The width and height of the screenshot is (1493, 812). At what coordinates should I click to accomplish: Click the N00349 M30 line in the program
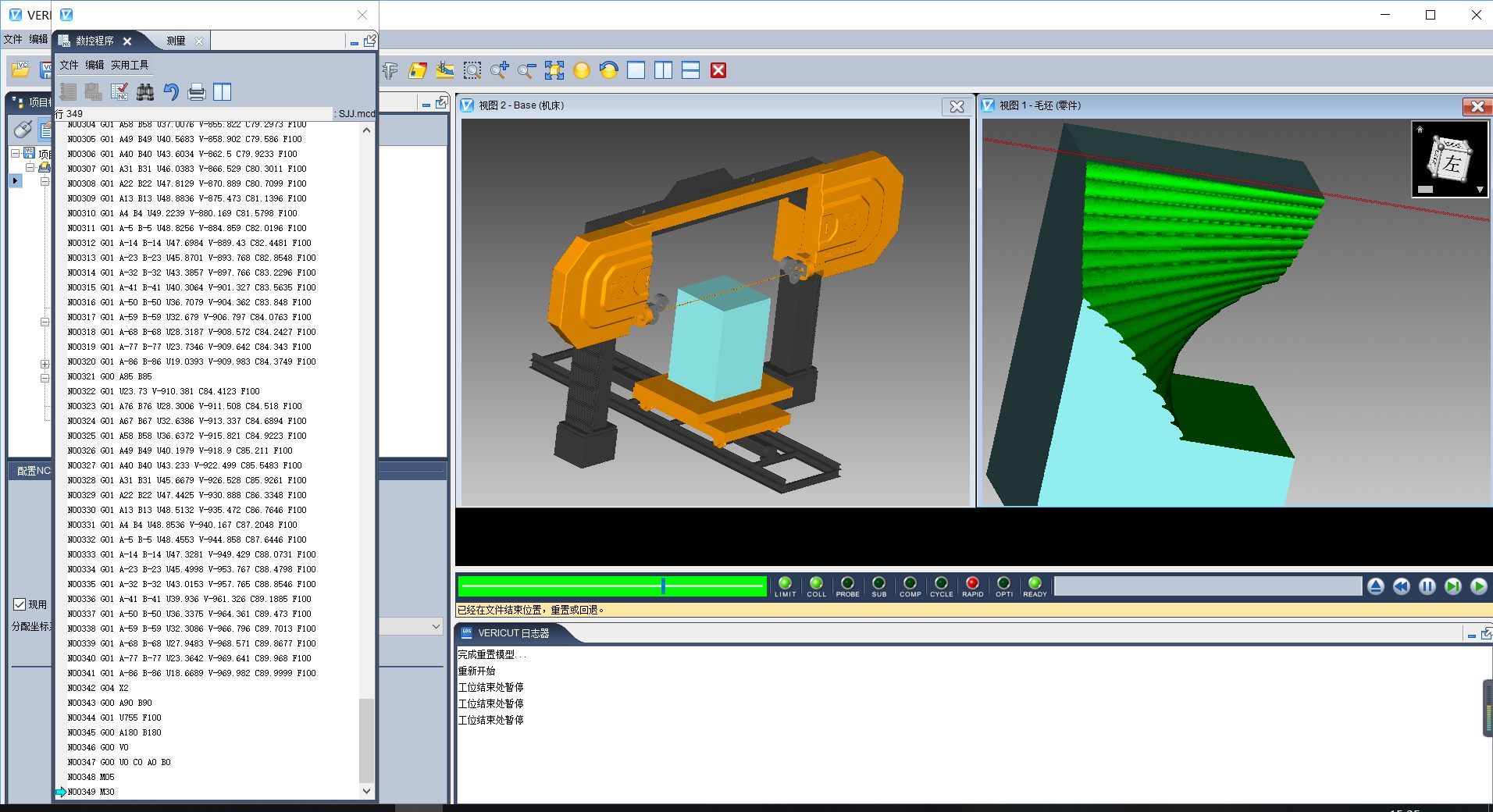pos(91,792)
